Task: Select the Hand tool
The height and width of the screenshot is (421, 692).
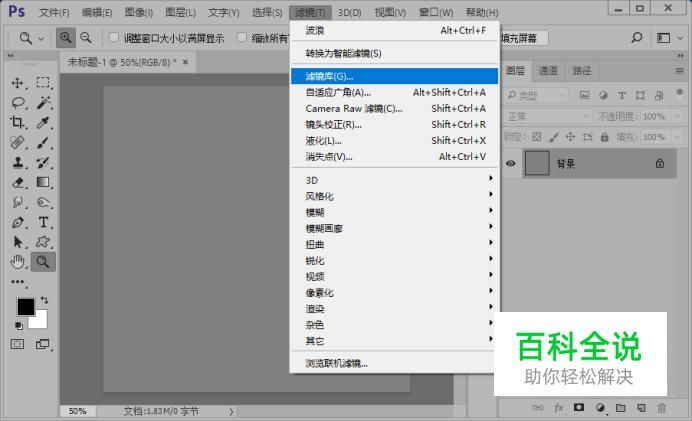Action: point(17,262)
